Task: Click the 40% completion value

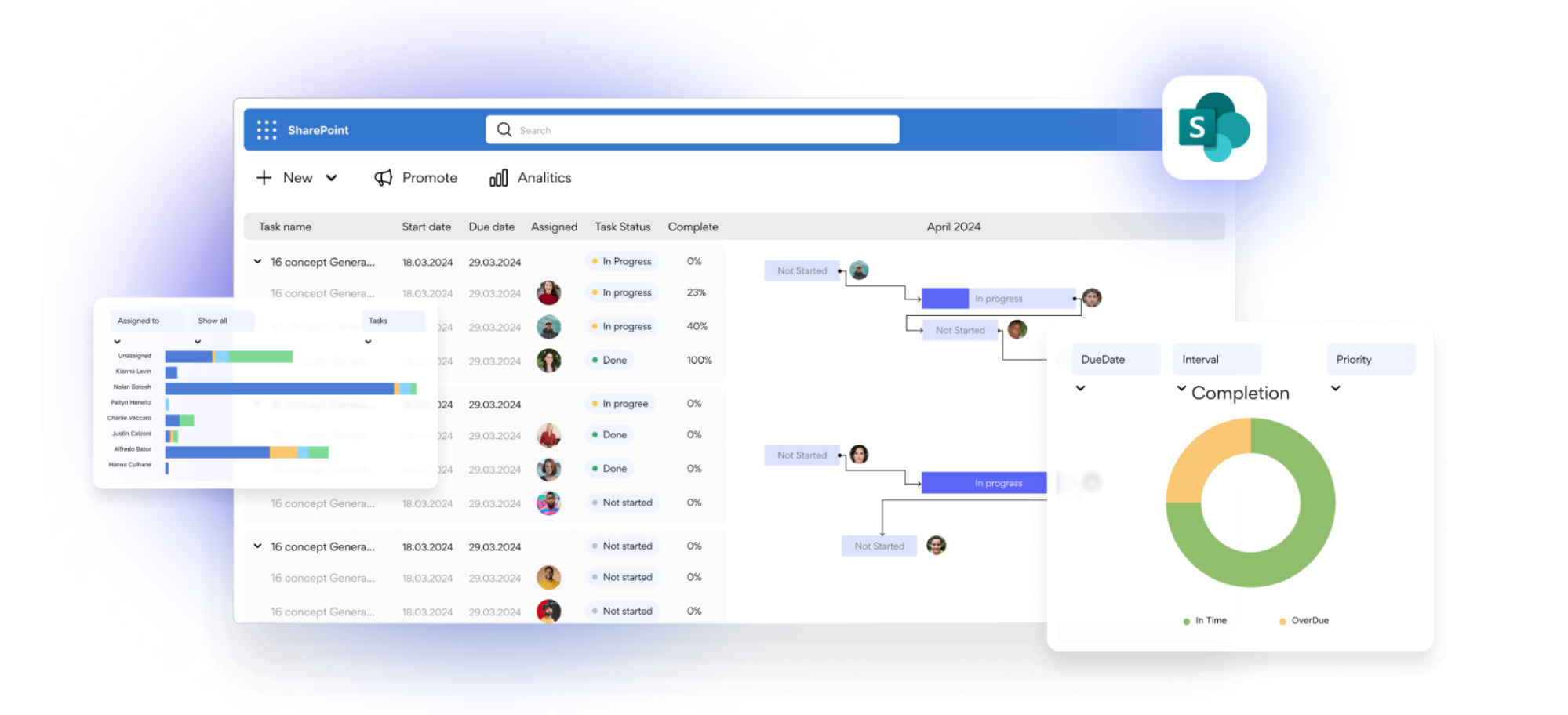Action: point(697,326)
